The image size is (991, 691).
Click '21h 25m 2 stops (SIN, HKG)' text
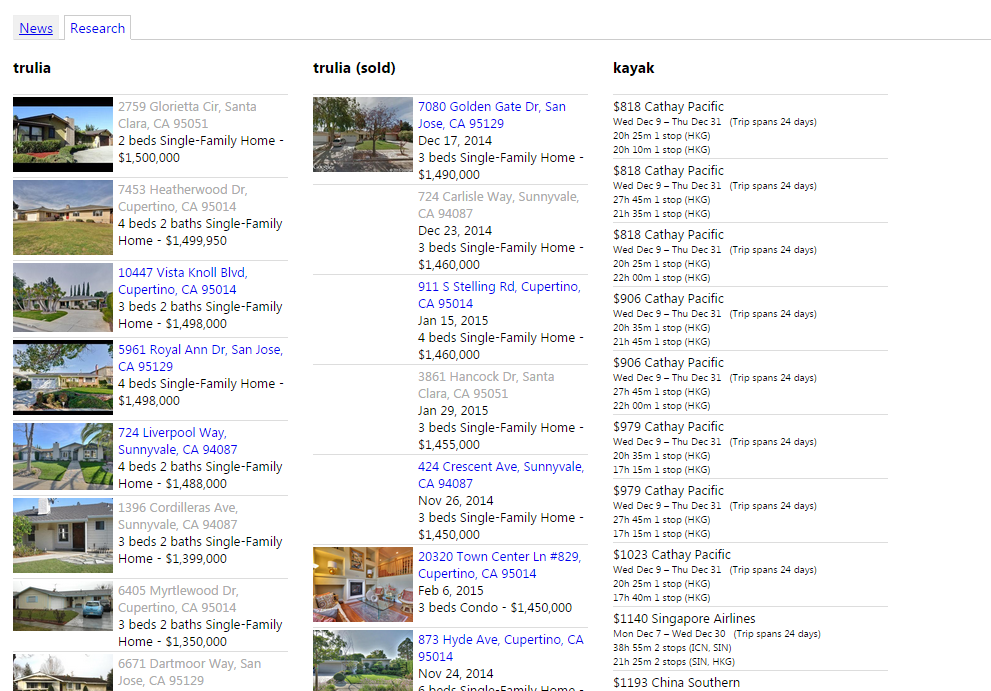[674, 661]
